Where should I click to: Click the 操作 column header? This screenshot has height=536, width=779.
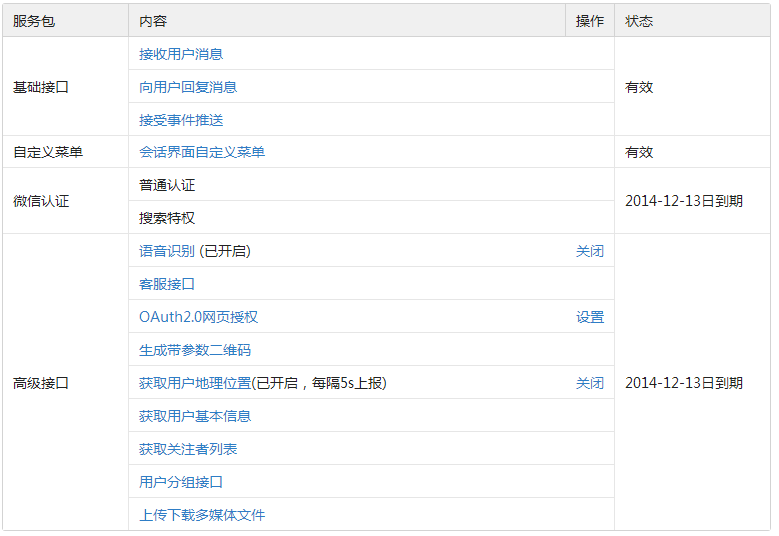coord(590,21)
